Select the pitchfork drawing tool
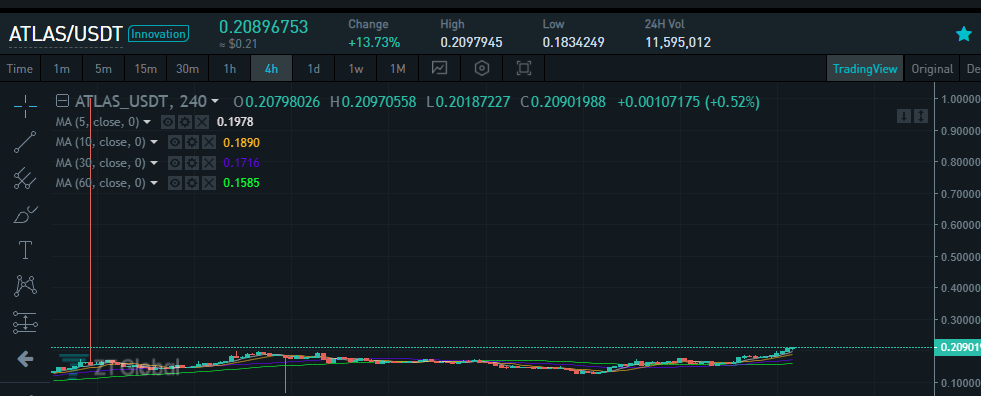The width and height of the screenshot is (981, 396). tap(25, 179)
